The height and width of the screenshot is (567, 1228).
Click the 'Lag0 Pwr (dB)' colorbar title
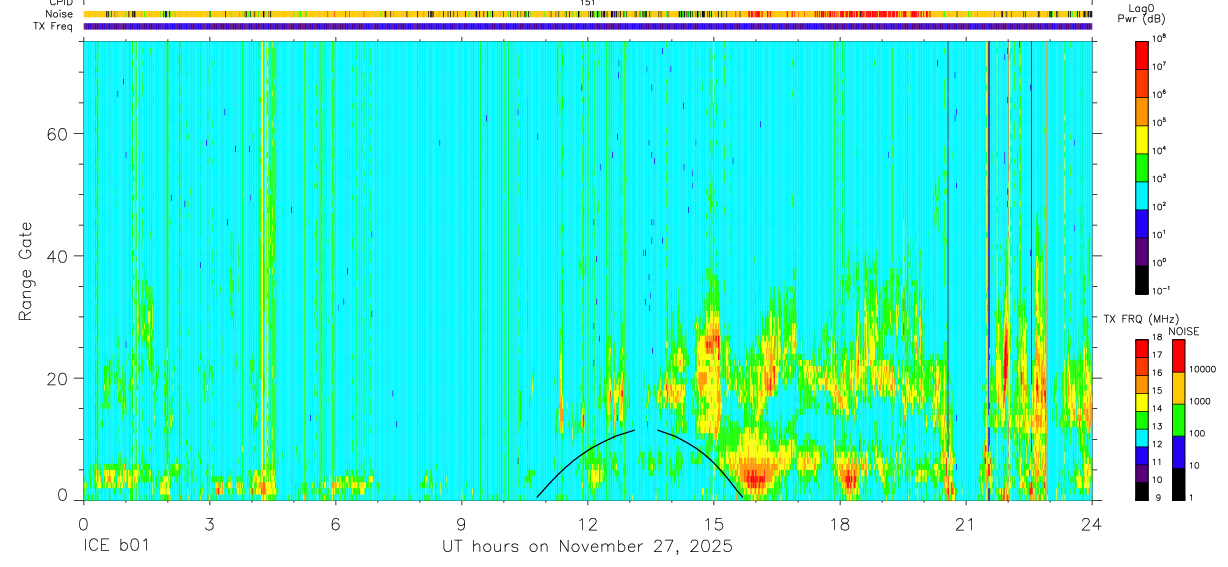tap(1141, 13)
